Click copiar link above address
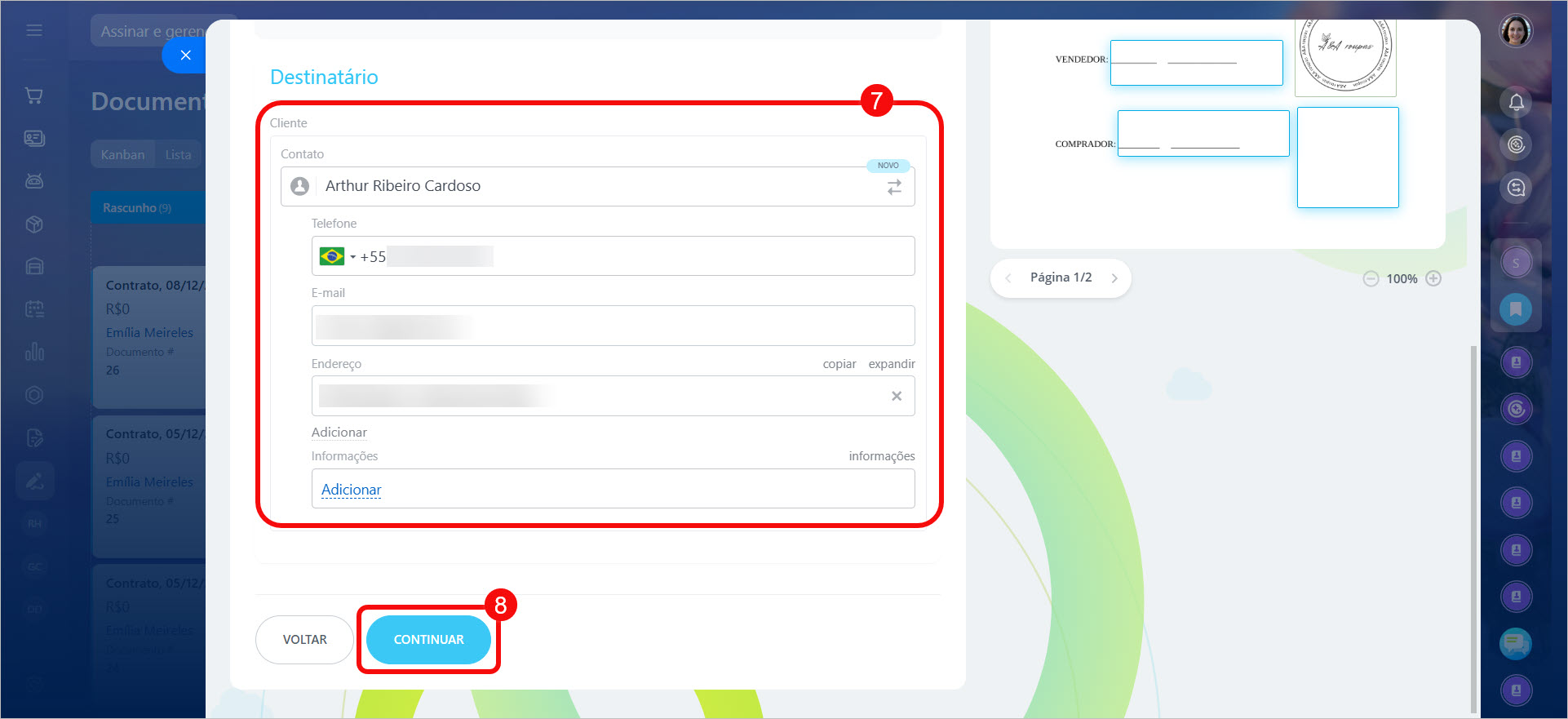 (839, 364)
